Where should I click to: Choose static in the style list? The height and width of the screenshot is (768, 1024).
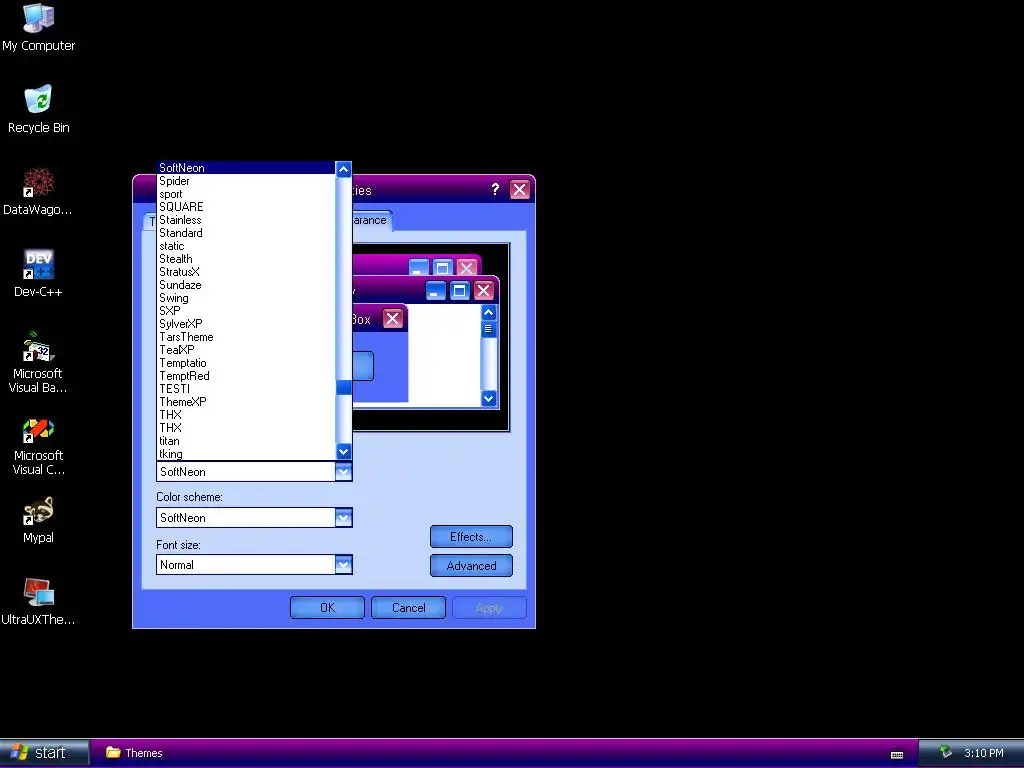click(x=246, y=246)
